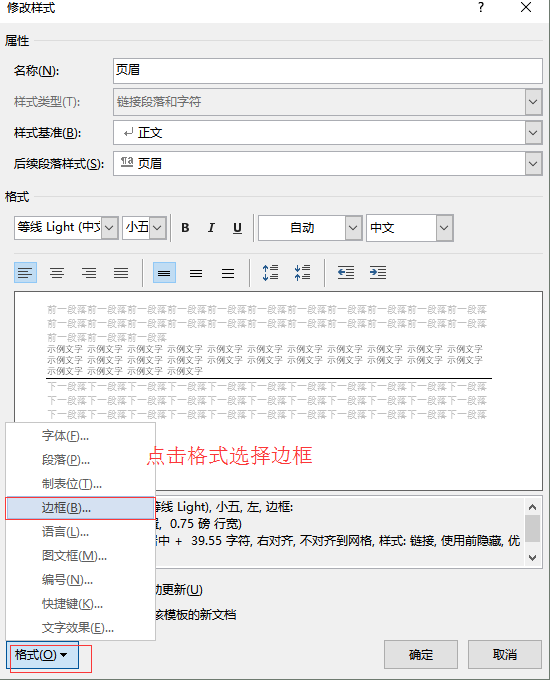Expand the 样式基准 dropdown
This screenshot has width=550, height=680.
(x=533, y=133)
